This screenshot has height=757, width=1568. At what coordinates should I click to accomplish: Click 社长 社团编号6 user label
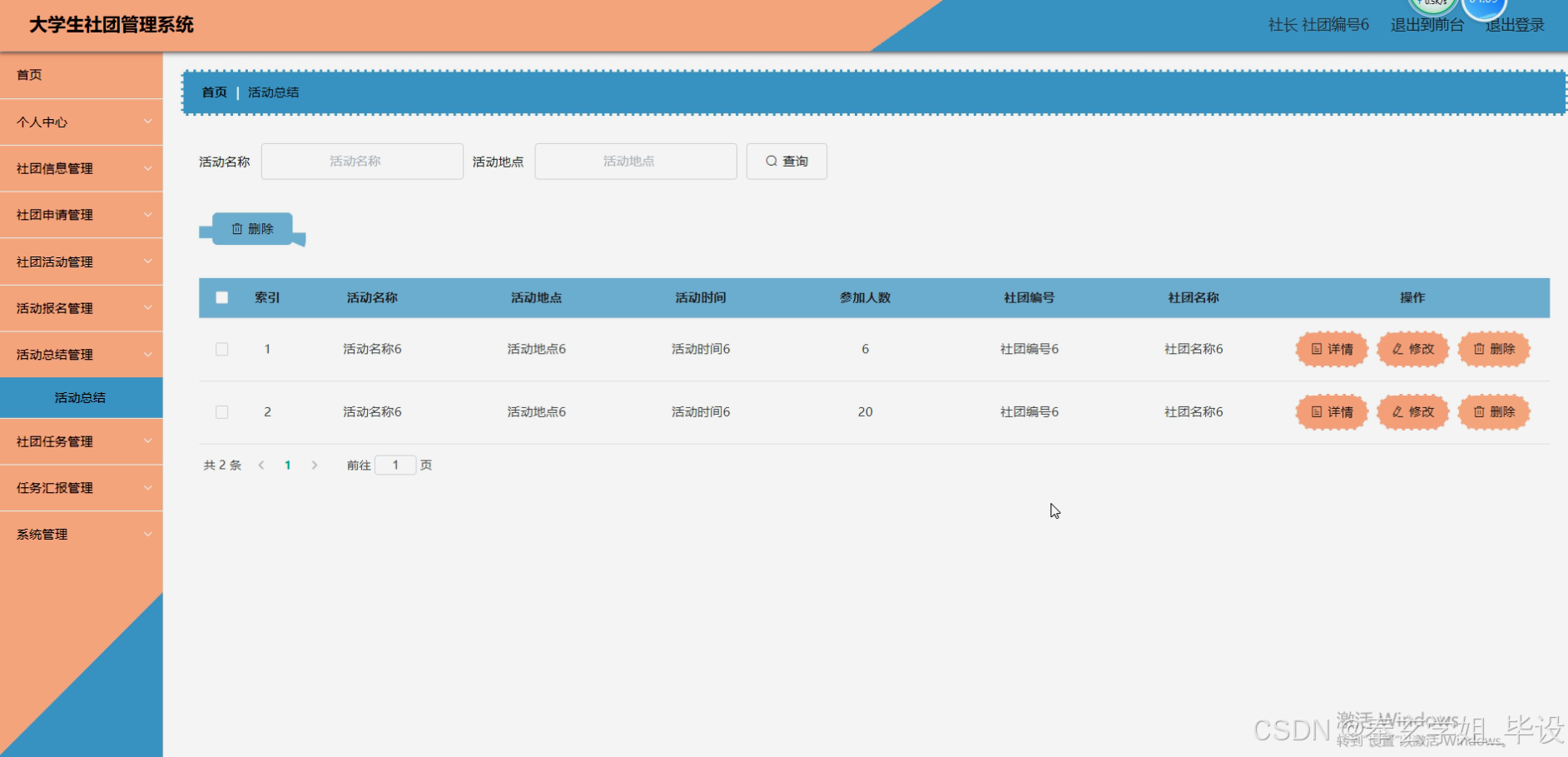(x=1318, y=25)
